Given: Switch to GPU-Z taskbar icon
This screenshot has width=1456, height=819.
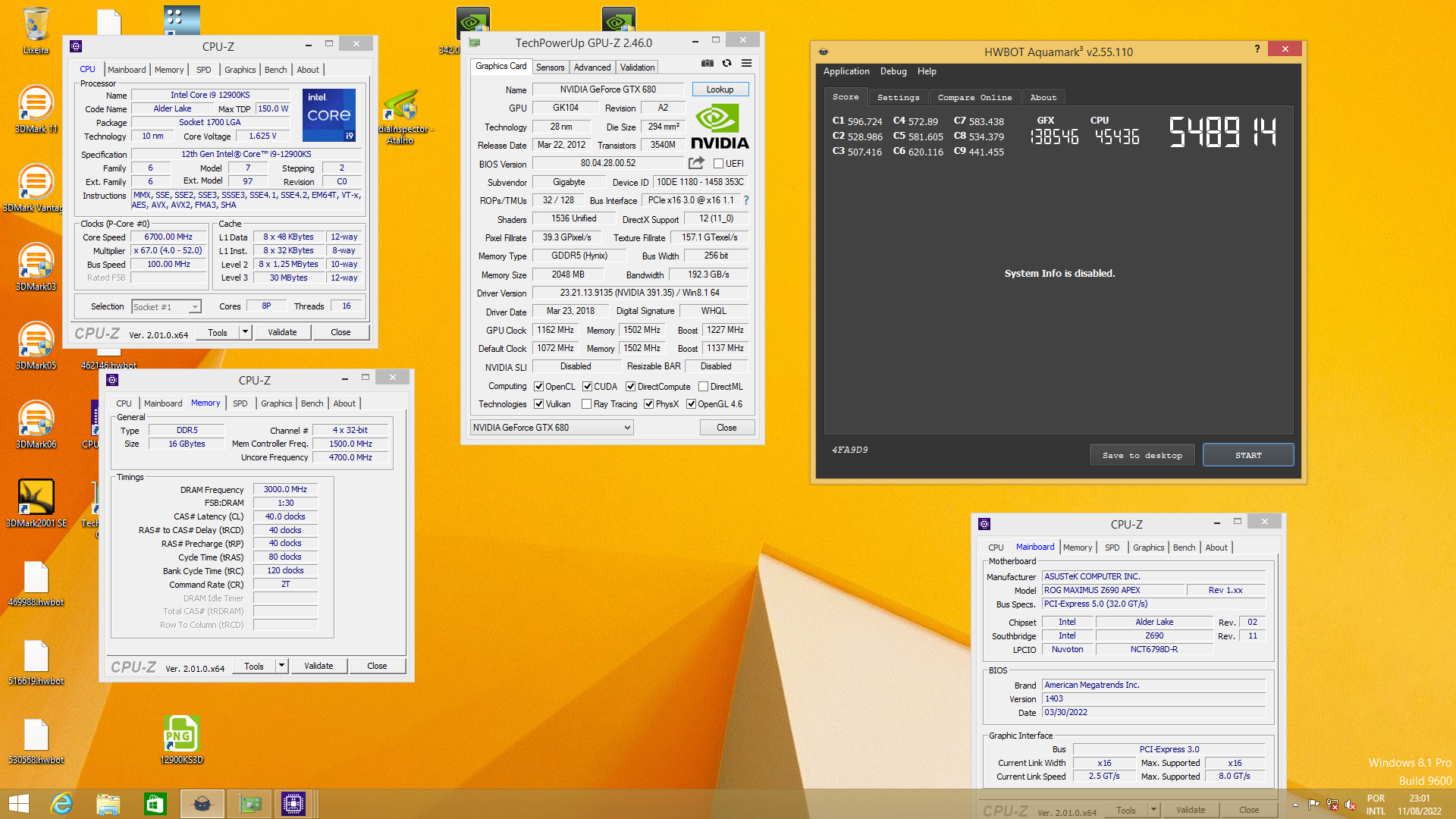Looking at the screenshot, I should 249,804.
